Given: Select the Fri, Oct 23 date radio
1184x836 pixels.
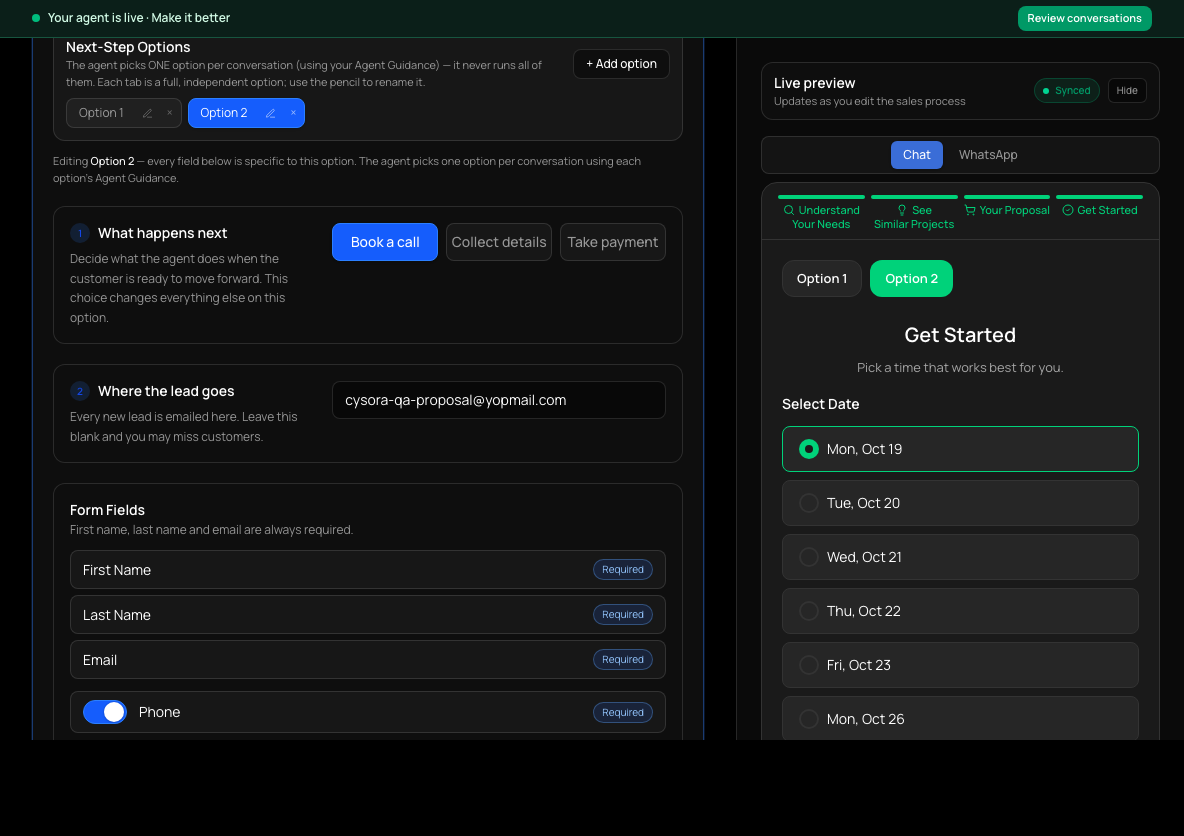Looking at the screenshot, I should (809, 665).
